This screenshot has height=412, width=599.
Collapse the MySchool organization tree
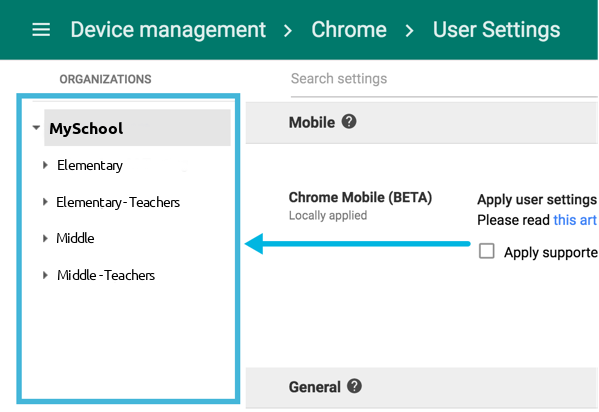click(x=36, y=128)
